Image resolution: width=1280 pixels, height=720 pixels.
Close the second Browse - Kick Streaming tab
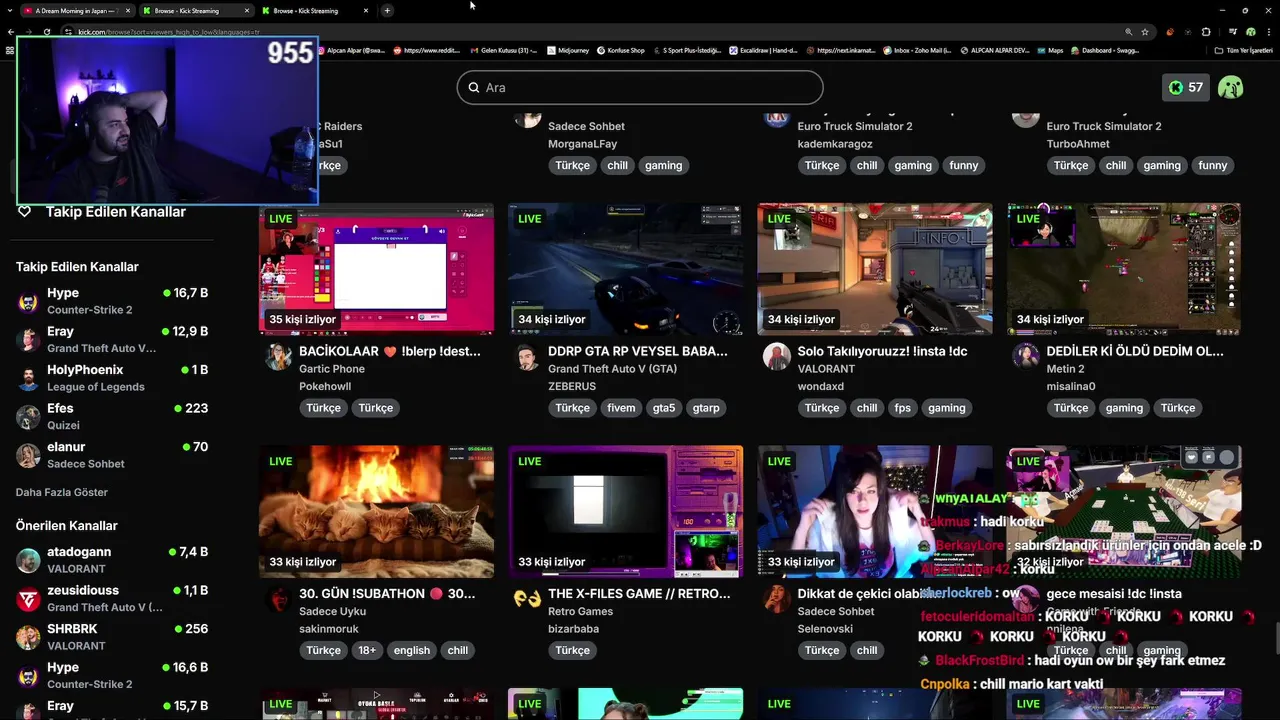pyautogui.click(x=366, y=11)
